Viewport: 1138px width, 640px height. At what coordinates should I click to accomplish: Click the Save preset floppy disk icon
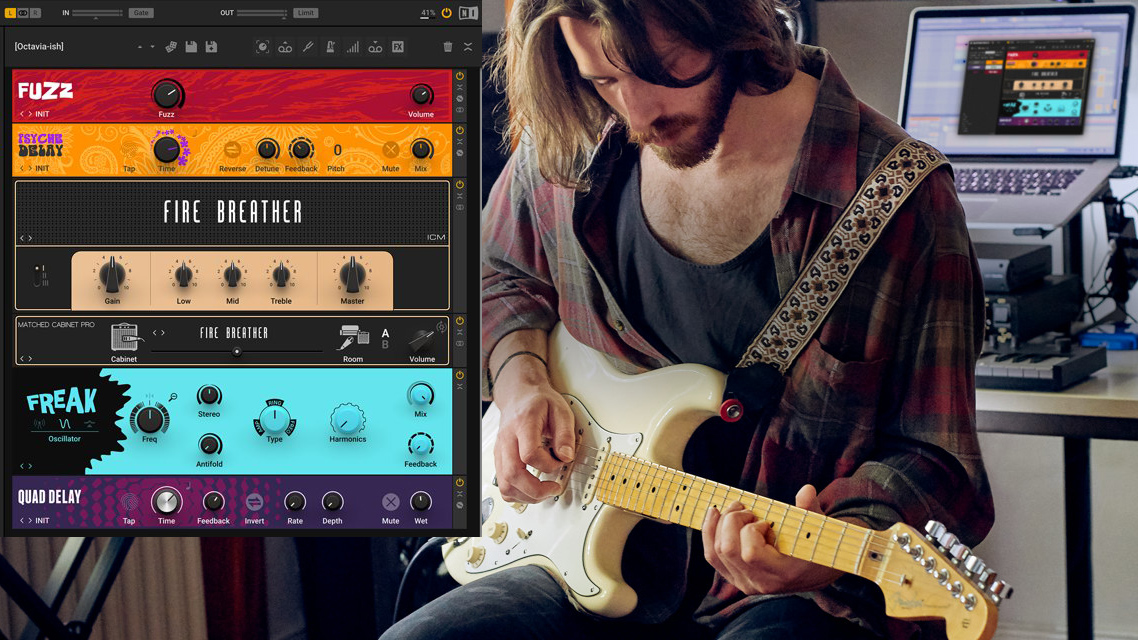(191, 47)
